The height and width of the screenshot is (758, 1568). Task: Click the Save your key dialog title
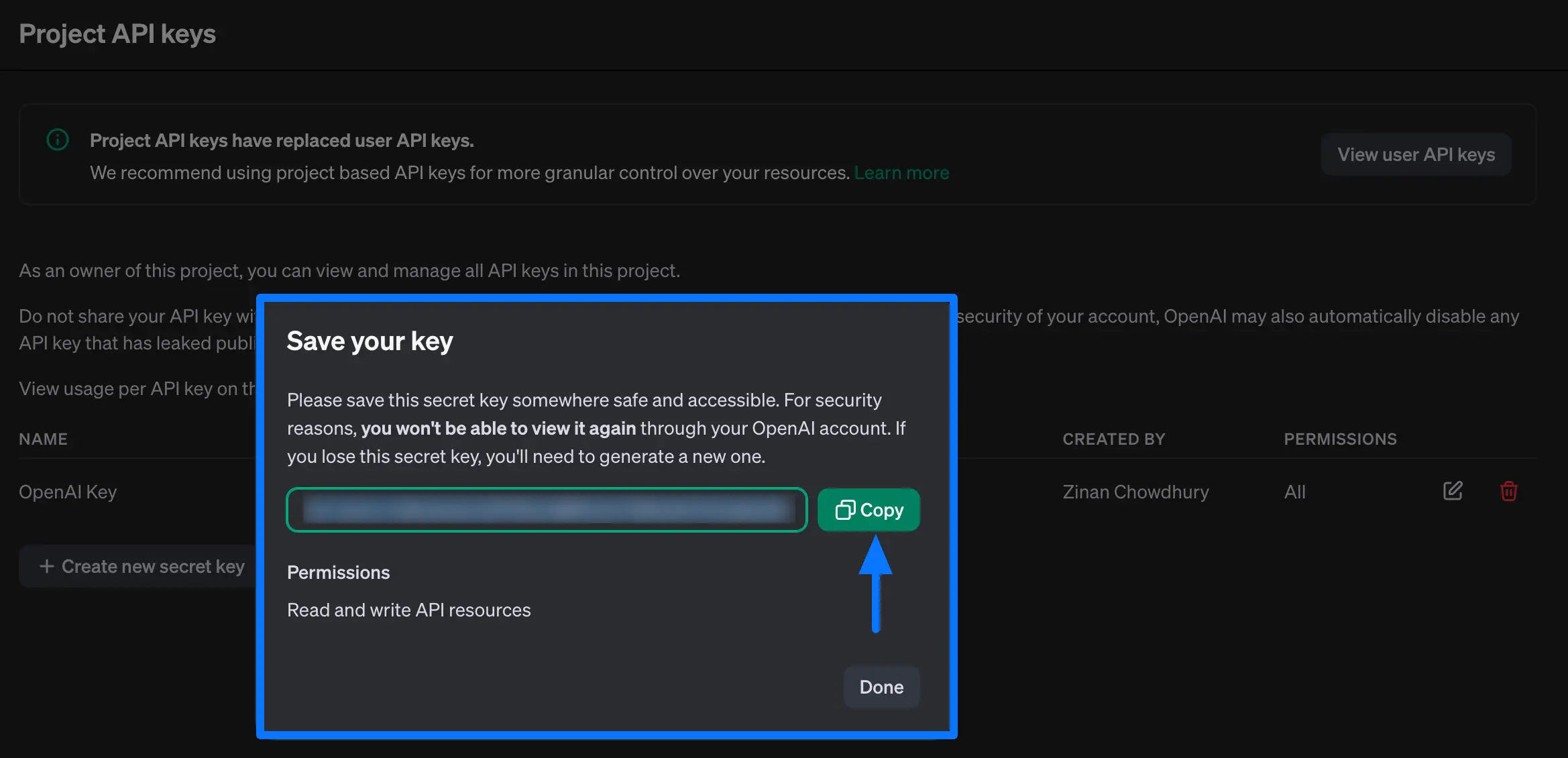(x=370, y=340)
